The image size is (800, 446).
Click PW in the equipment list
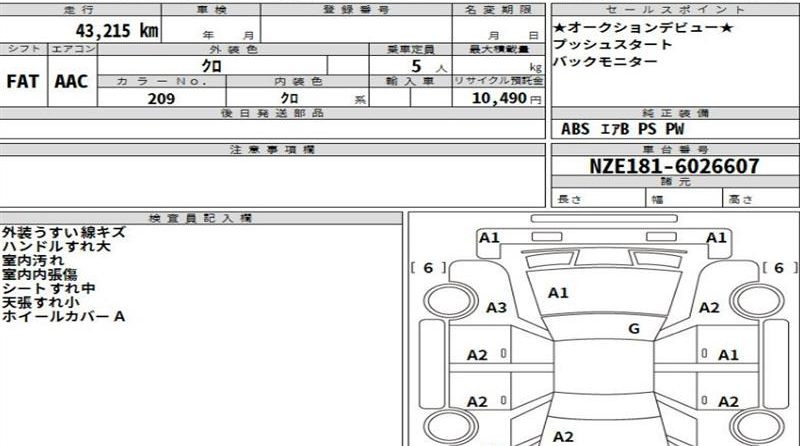point(674,129)
